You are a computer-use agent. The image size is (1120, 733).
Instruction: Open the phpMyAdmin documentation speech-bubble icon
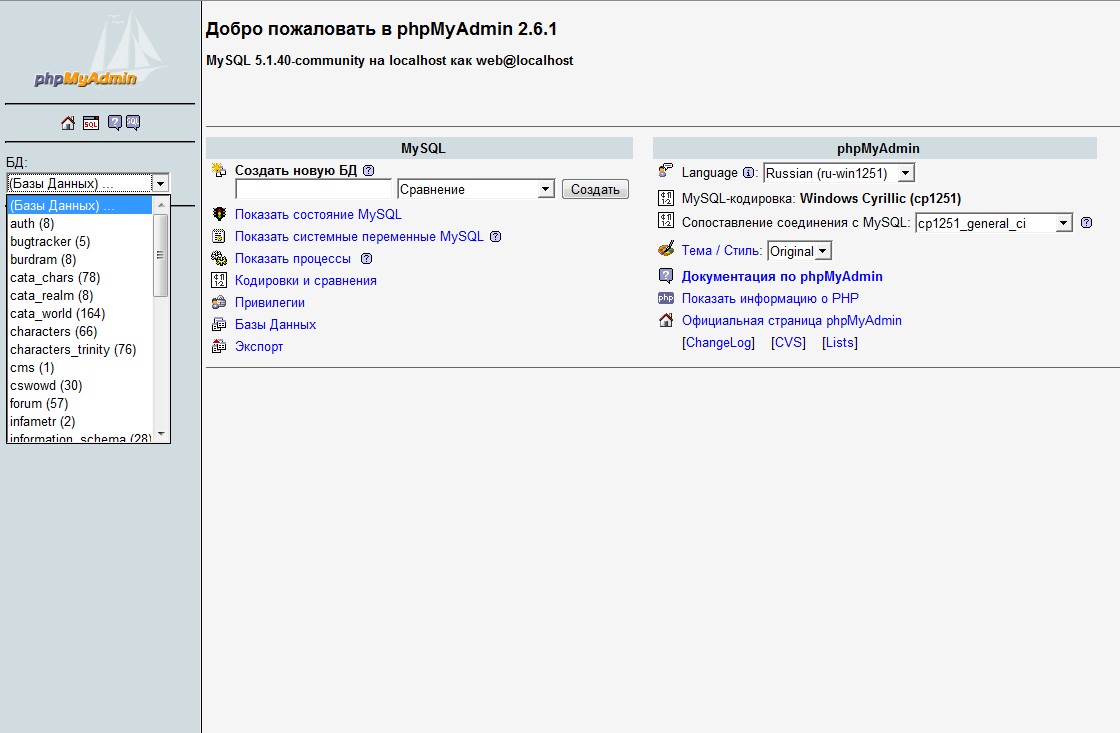115,123
